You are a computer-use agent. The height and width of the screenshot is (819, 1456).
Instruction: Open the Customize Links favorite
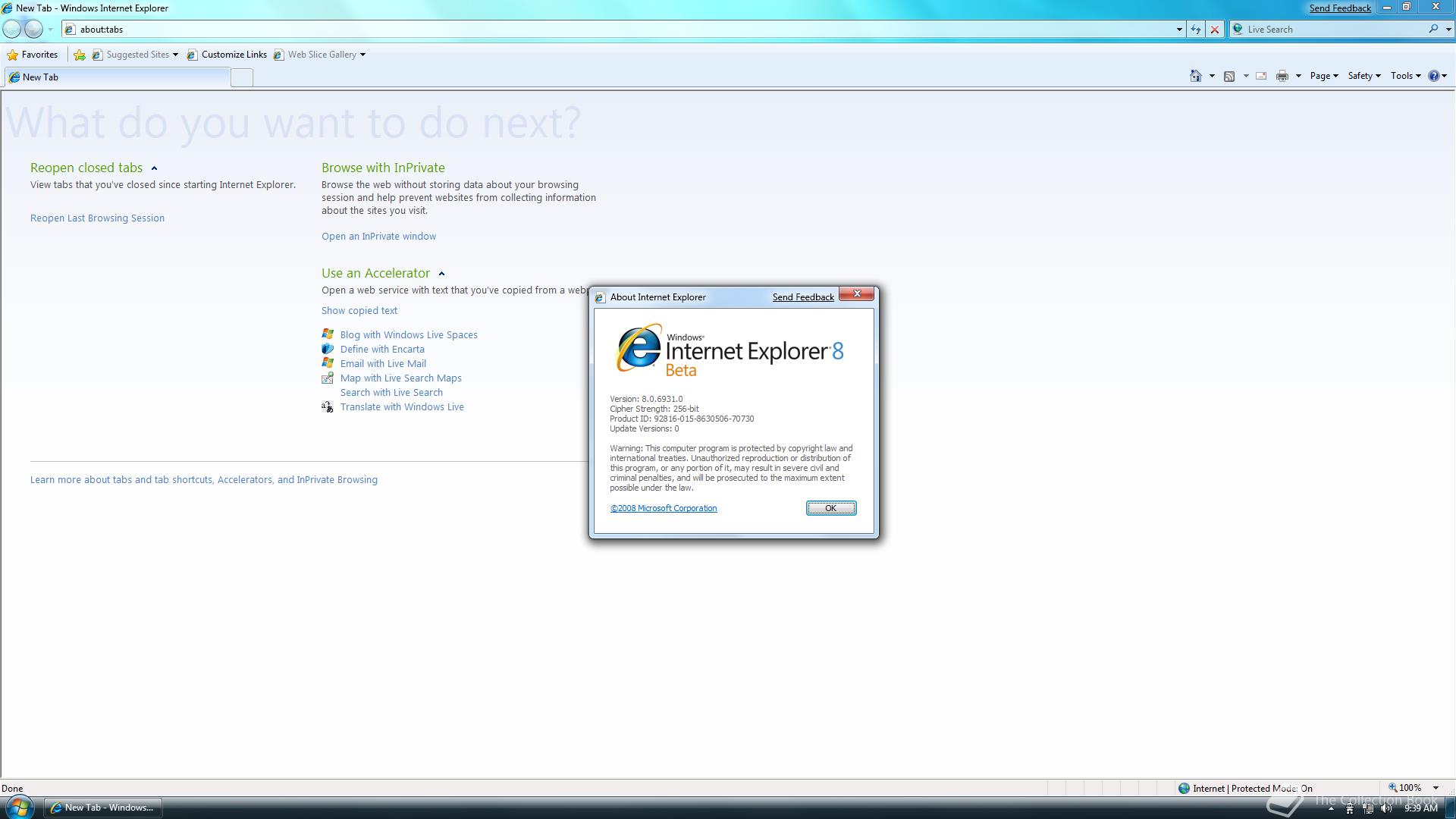[227, 55]
